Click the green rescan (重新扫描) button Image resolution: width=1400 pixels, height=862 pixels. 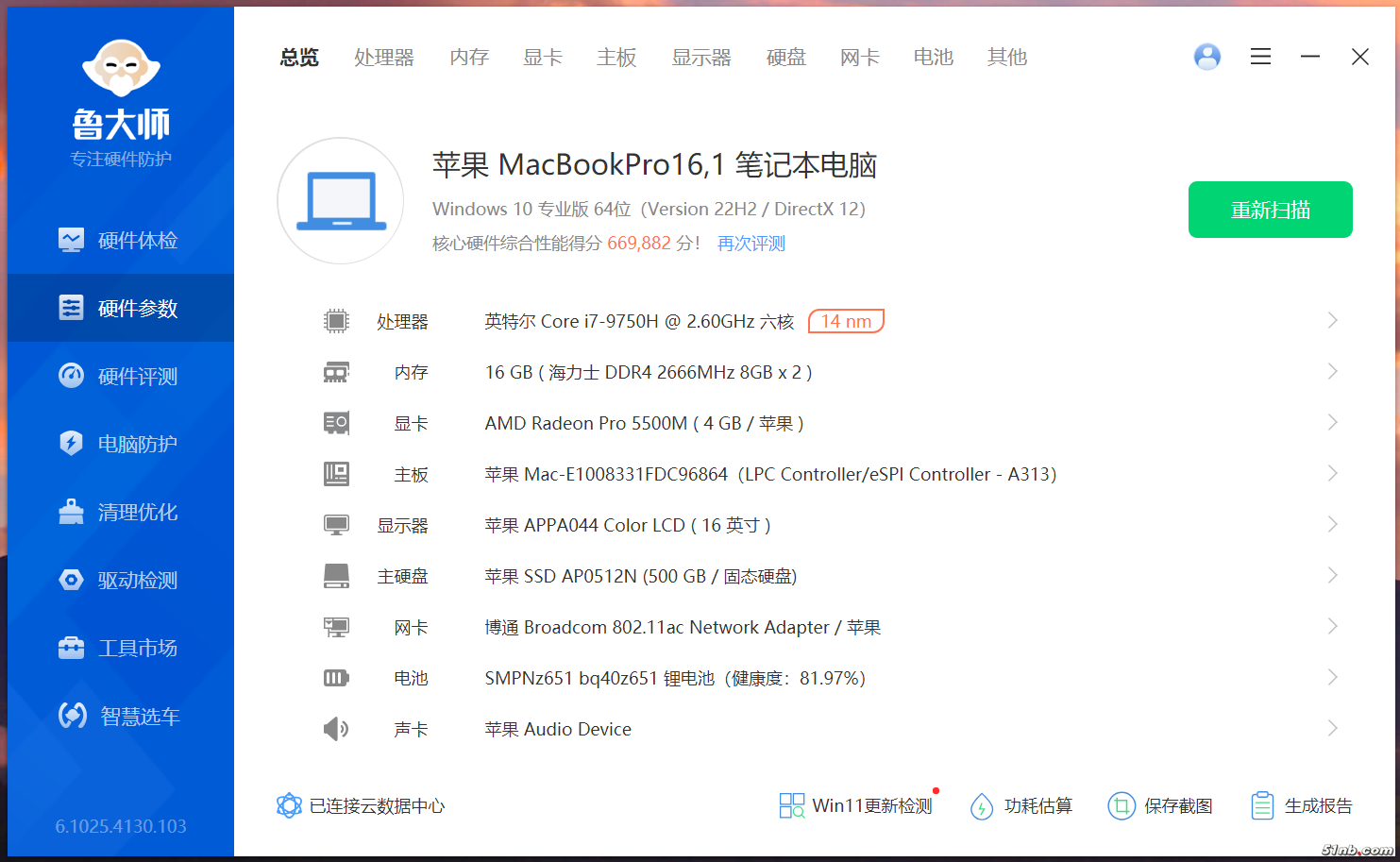[x=1270, y=210]
